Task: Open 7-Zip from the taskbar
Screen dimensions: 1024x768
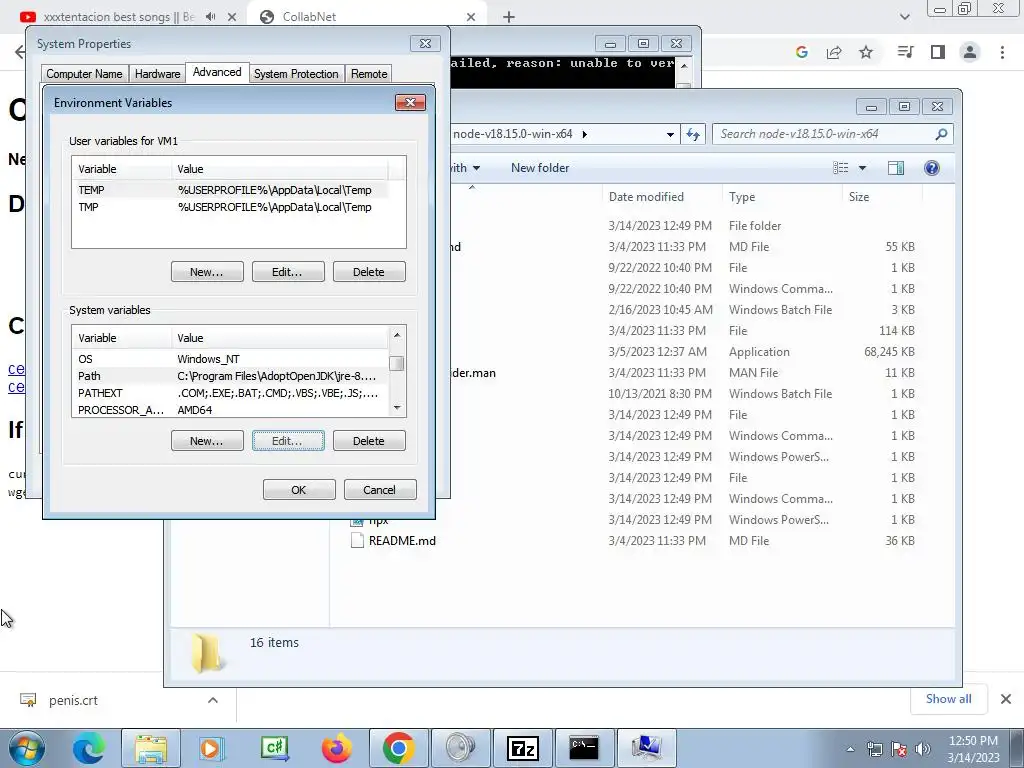Action: point(522,748)
